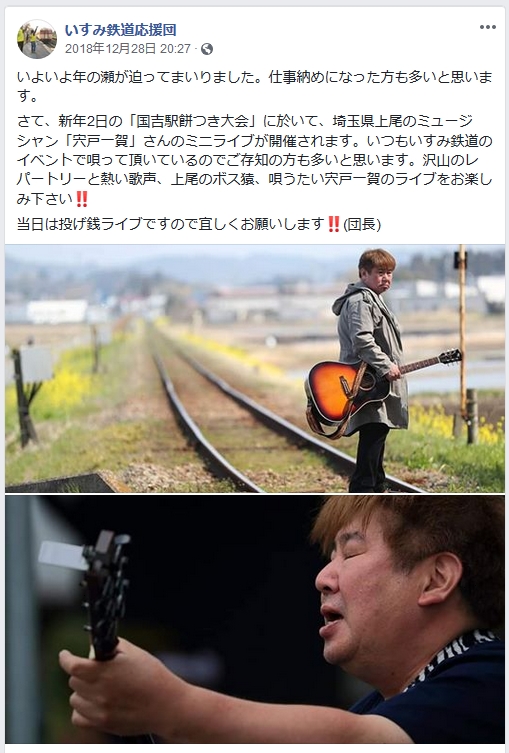Screen dimensions: 509x753
Task: Click the sunburst acoustic guitar in railway photo
Action: 347,389
